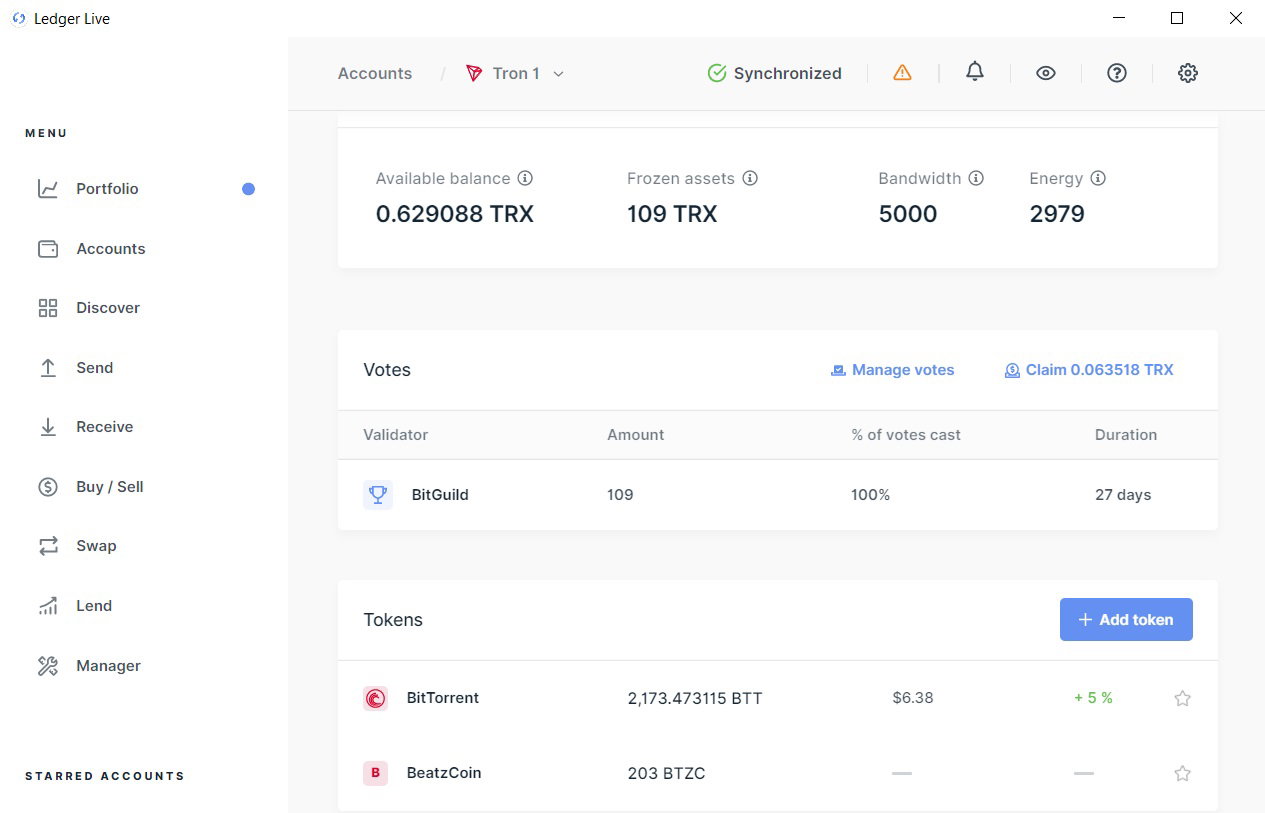Click the Accounts wallet icon in sidebar
This screenshot has height=813, width=1265.
tap(48, 249)
